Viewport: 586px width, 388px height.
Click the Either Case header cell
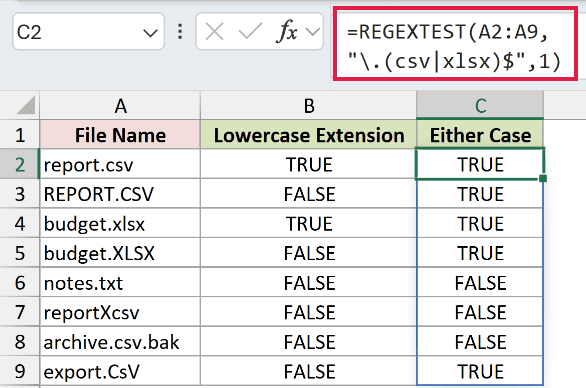[480, 135]
